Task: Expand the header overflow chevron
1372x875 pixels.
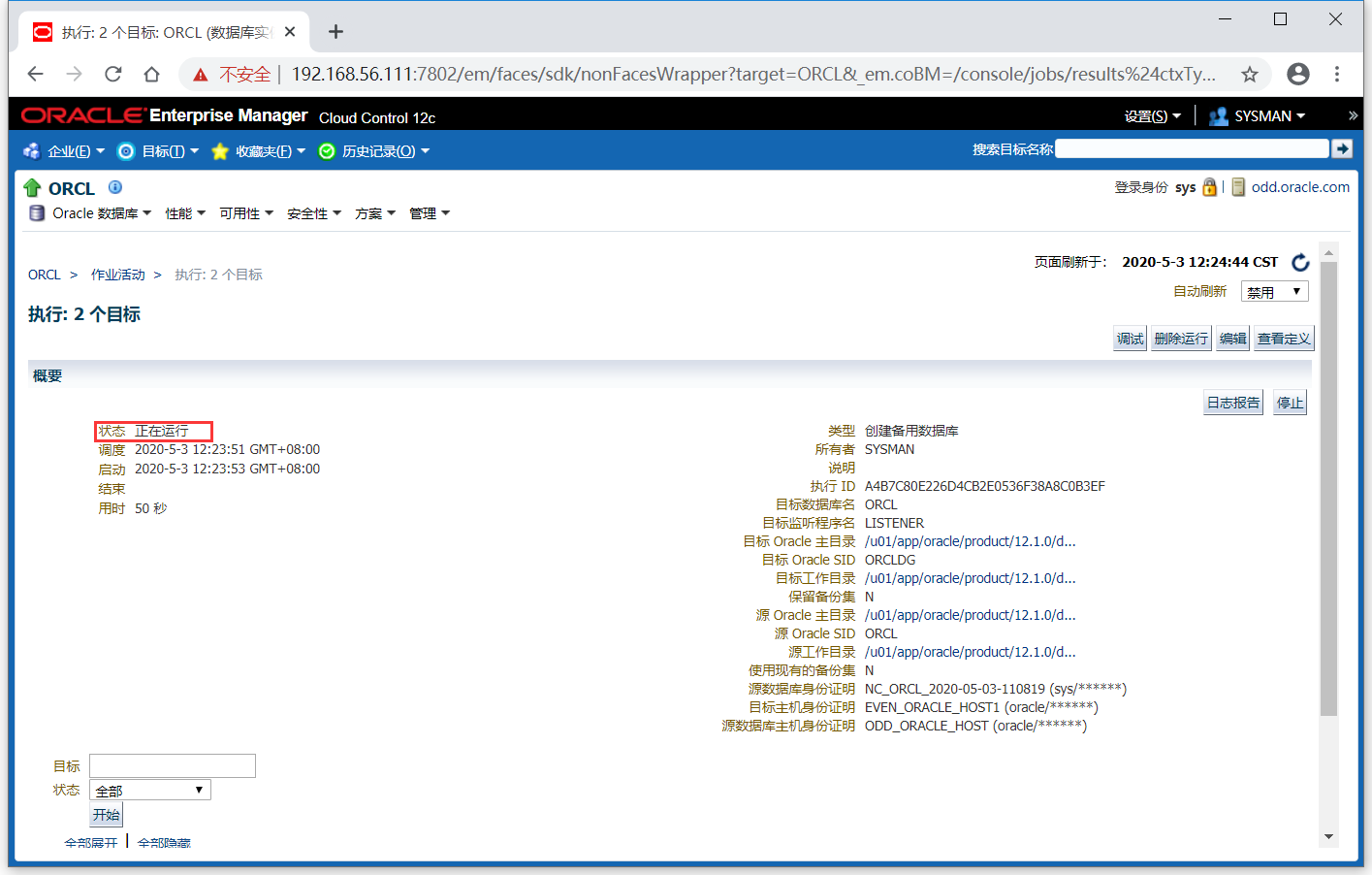Action: 1353,115
